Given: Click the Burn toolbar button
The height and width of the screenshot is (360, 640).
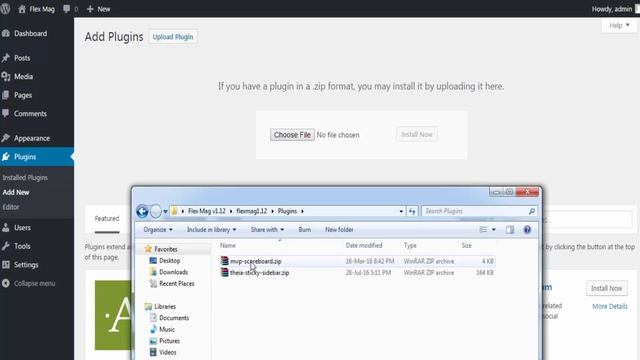Looking at the screenshot, I should 304,229.
